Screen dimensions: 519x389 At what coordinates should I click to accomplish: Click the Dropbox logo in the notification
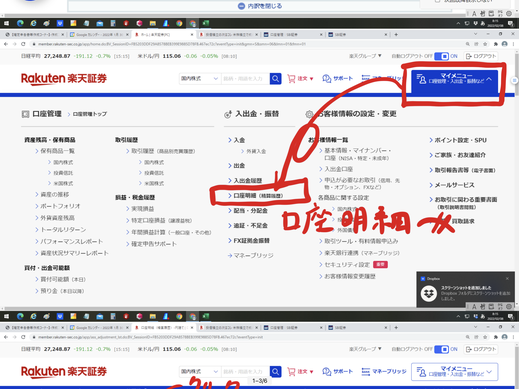point(429,293)
